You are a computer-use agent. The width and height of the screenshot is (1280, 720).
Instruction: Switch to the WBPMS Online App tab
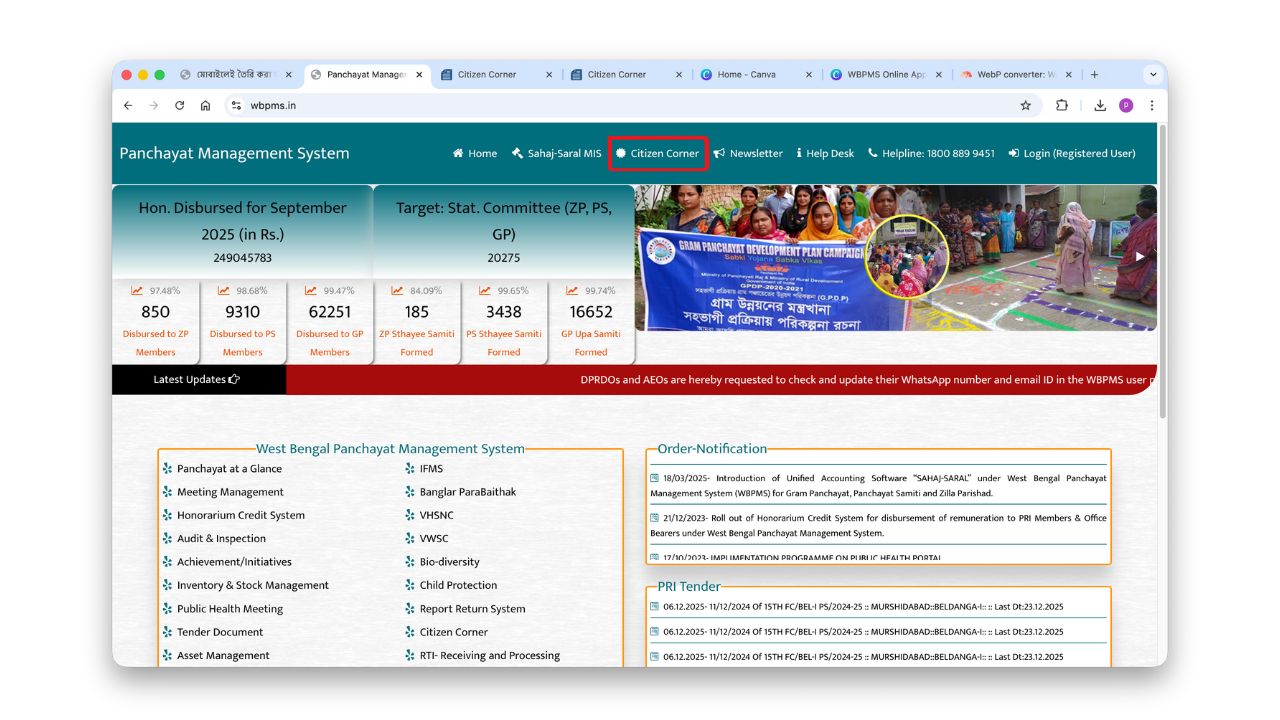pos(885,75)
